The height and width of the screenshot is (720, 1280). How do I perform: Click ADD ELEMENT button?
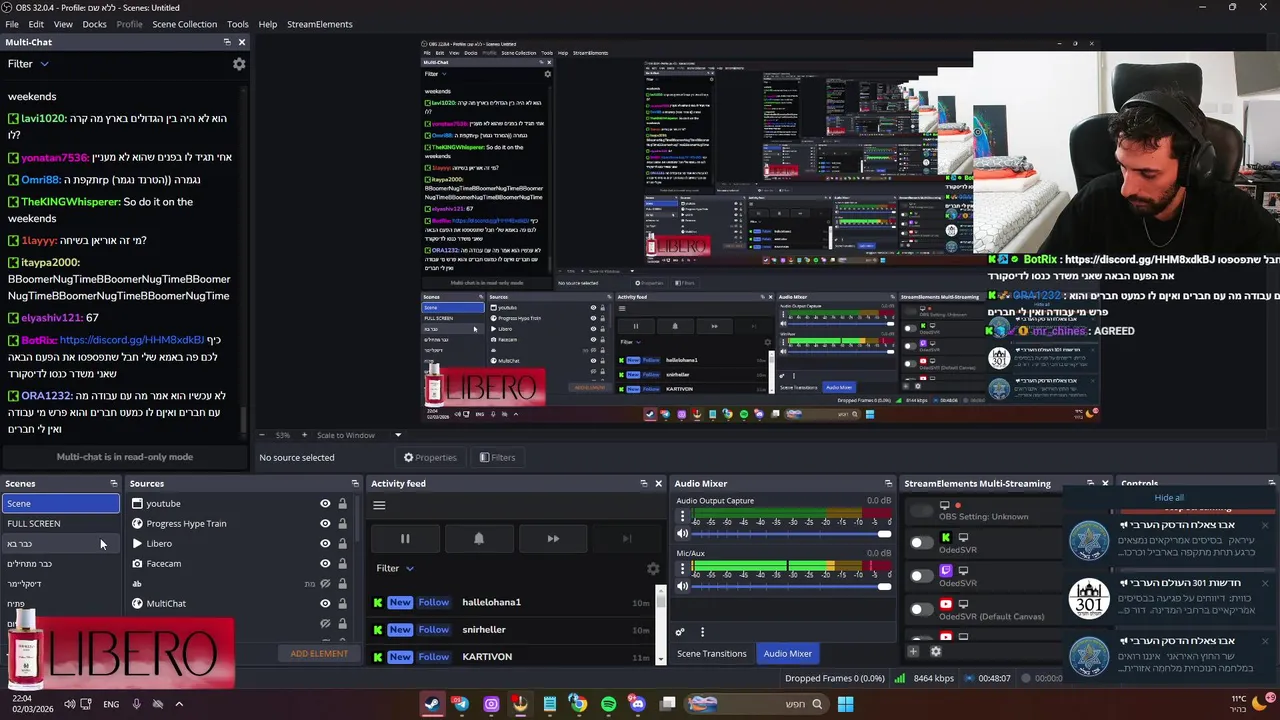point(319,654)
